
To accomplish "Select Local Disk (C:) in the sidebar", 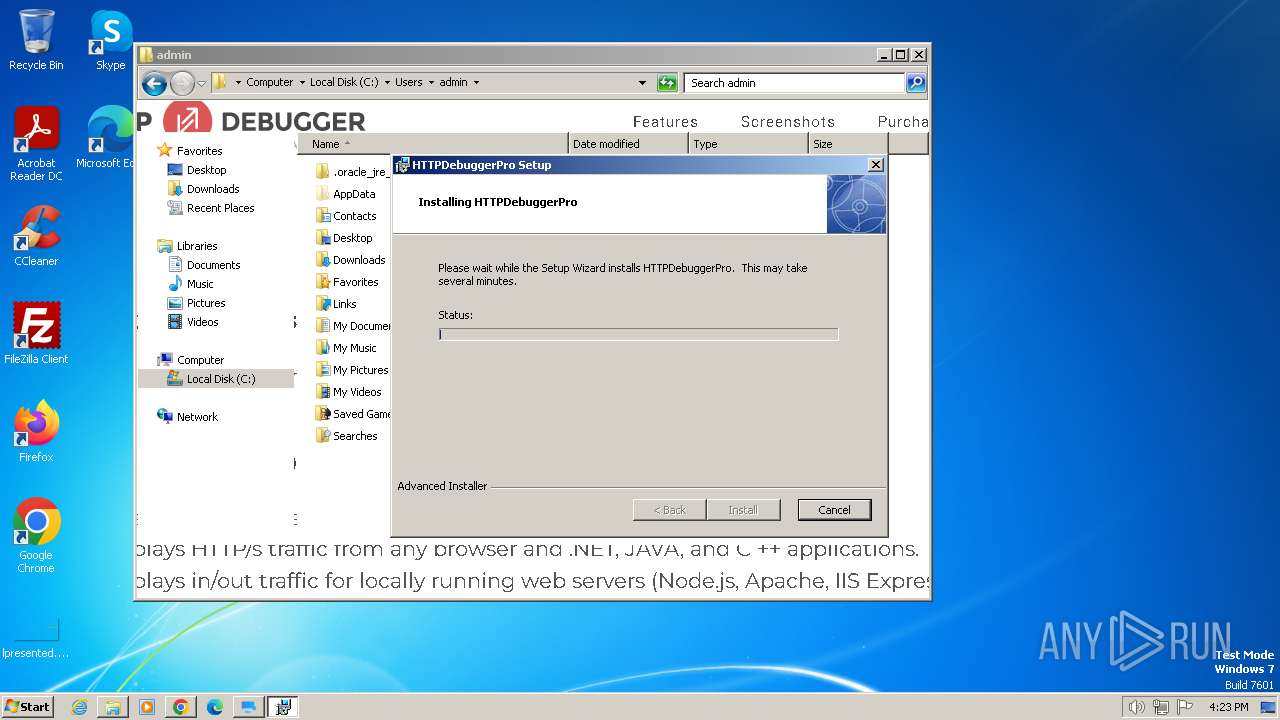I will click(x=216, y=379).
